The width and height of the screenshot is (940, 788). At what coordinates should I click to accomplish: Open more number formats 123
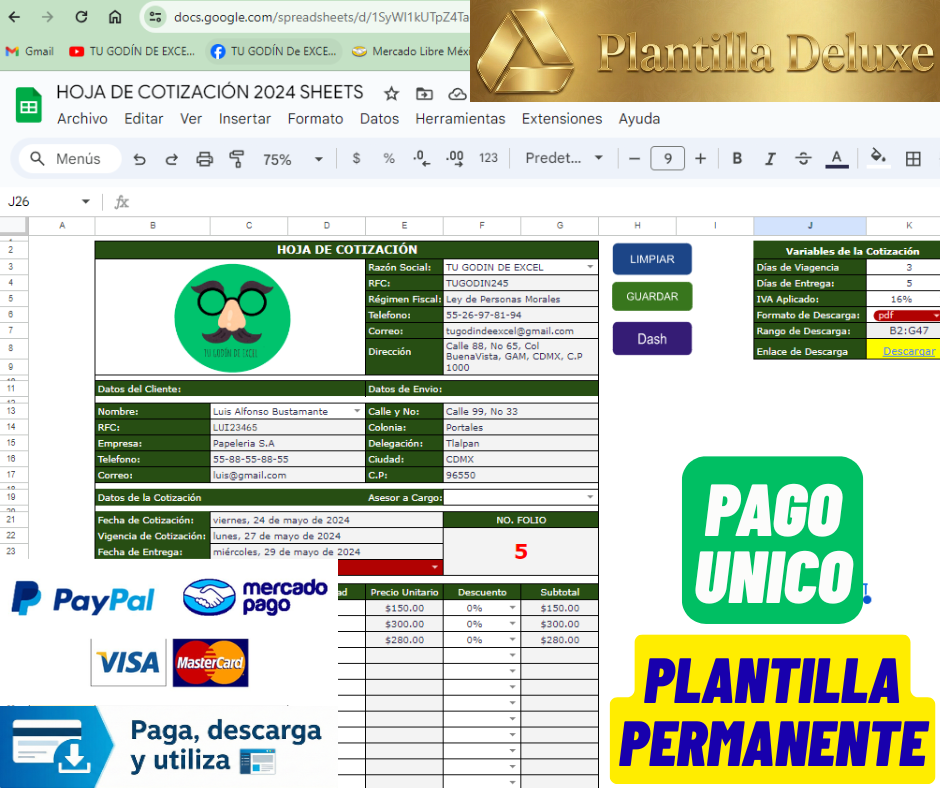click(x=488, y=158)
